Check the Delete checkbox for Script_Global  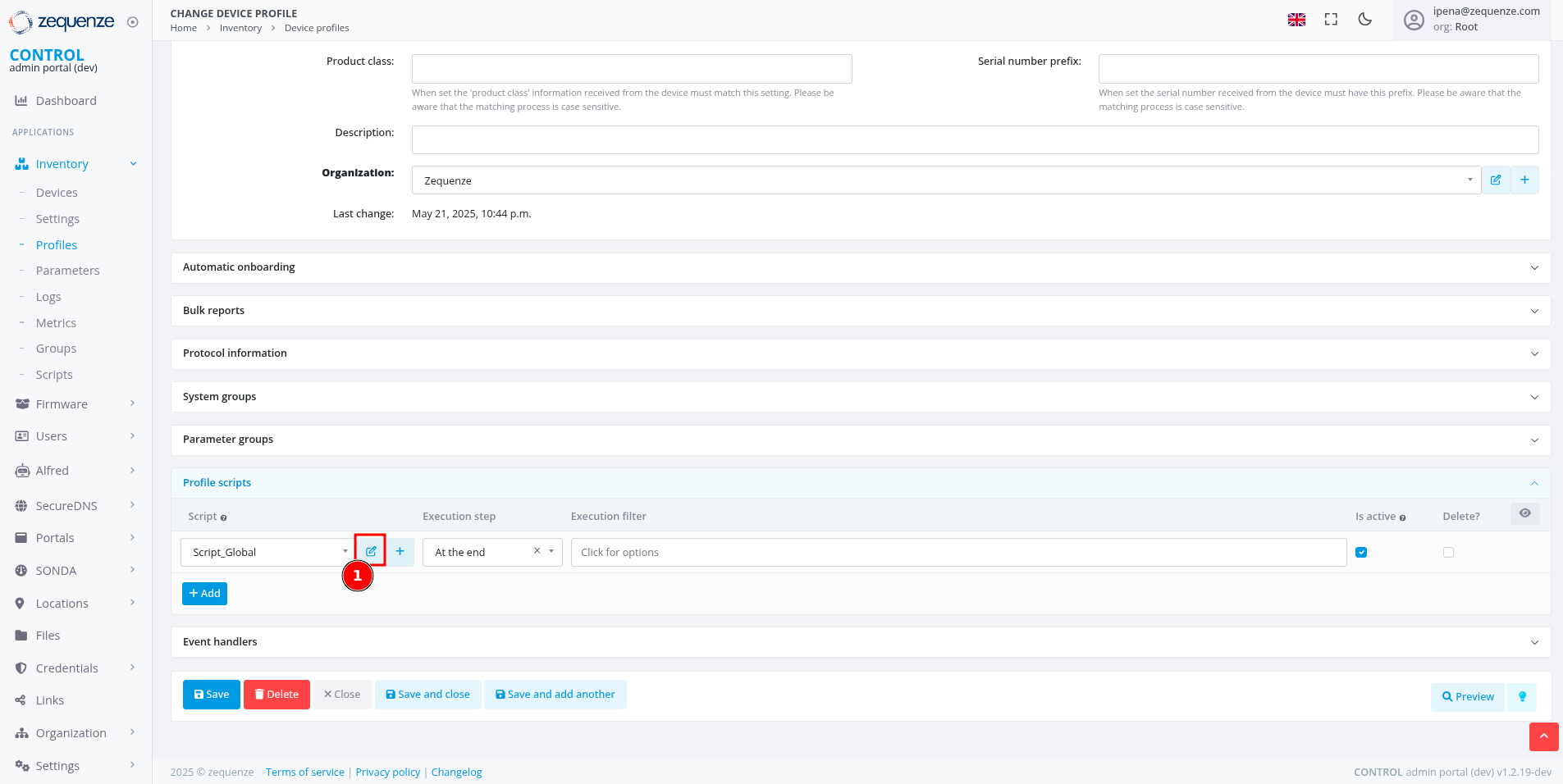pyautogui.click(x=1448, y=552)
